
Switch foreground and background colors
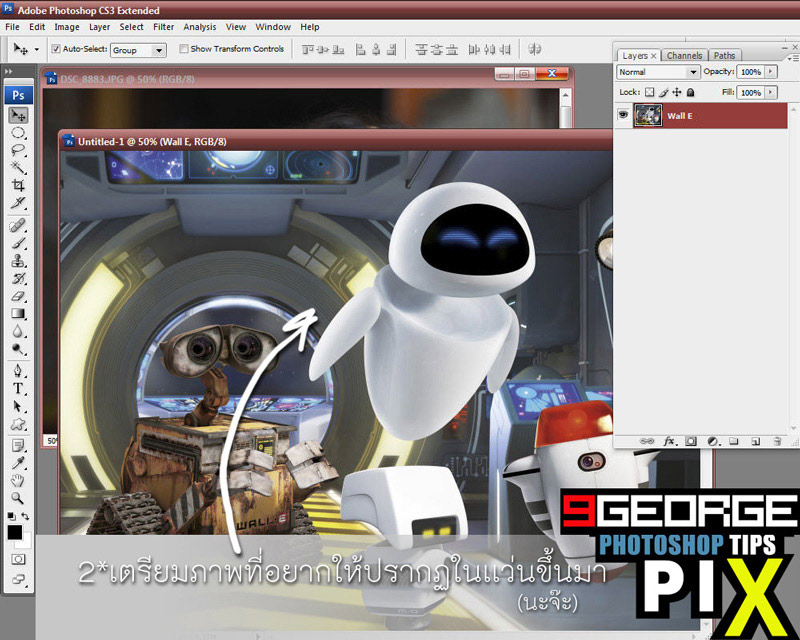click(25, 516)
